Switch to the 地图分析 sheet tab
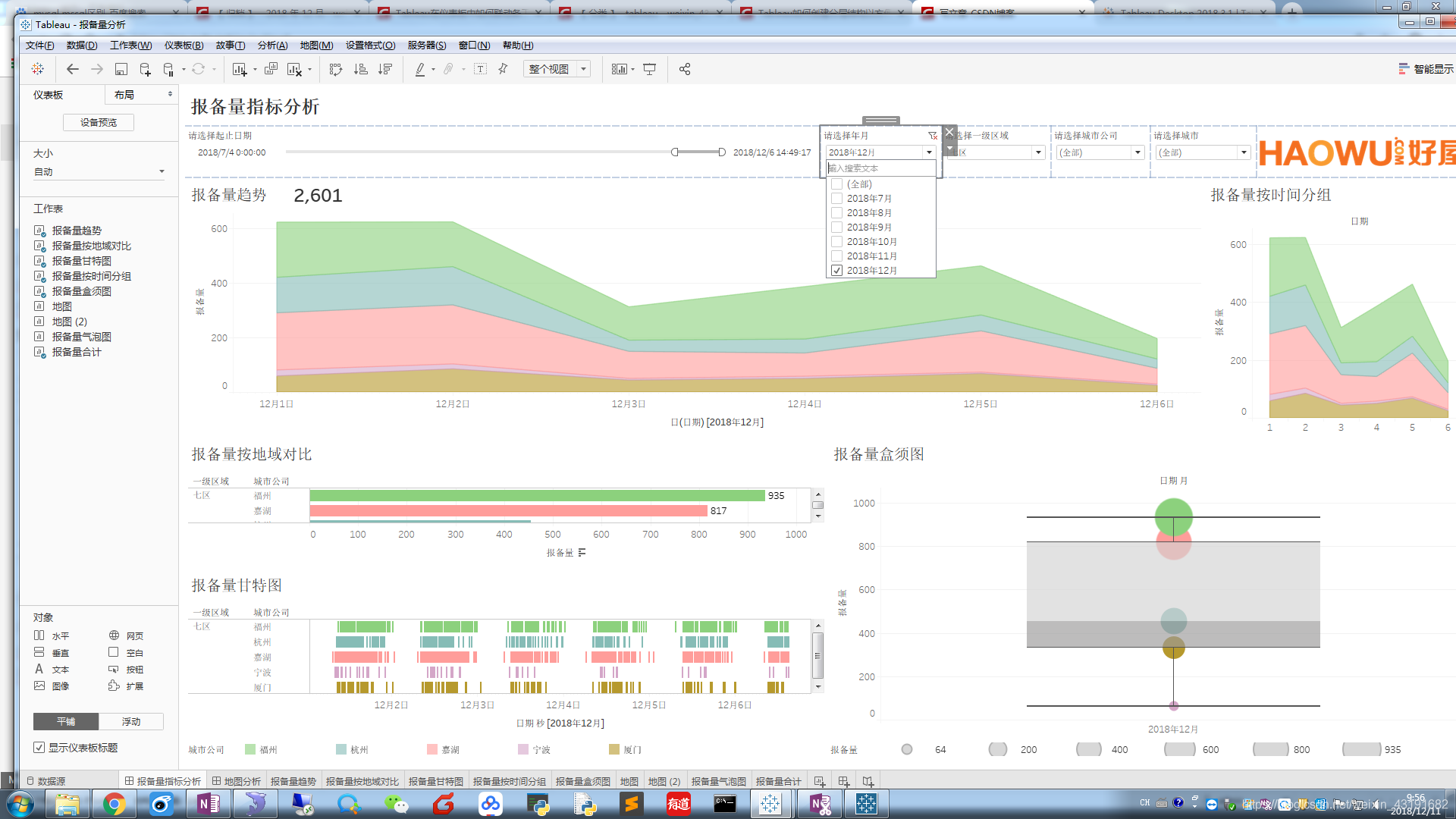1456x819 pixels. point(236,781)
